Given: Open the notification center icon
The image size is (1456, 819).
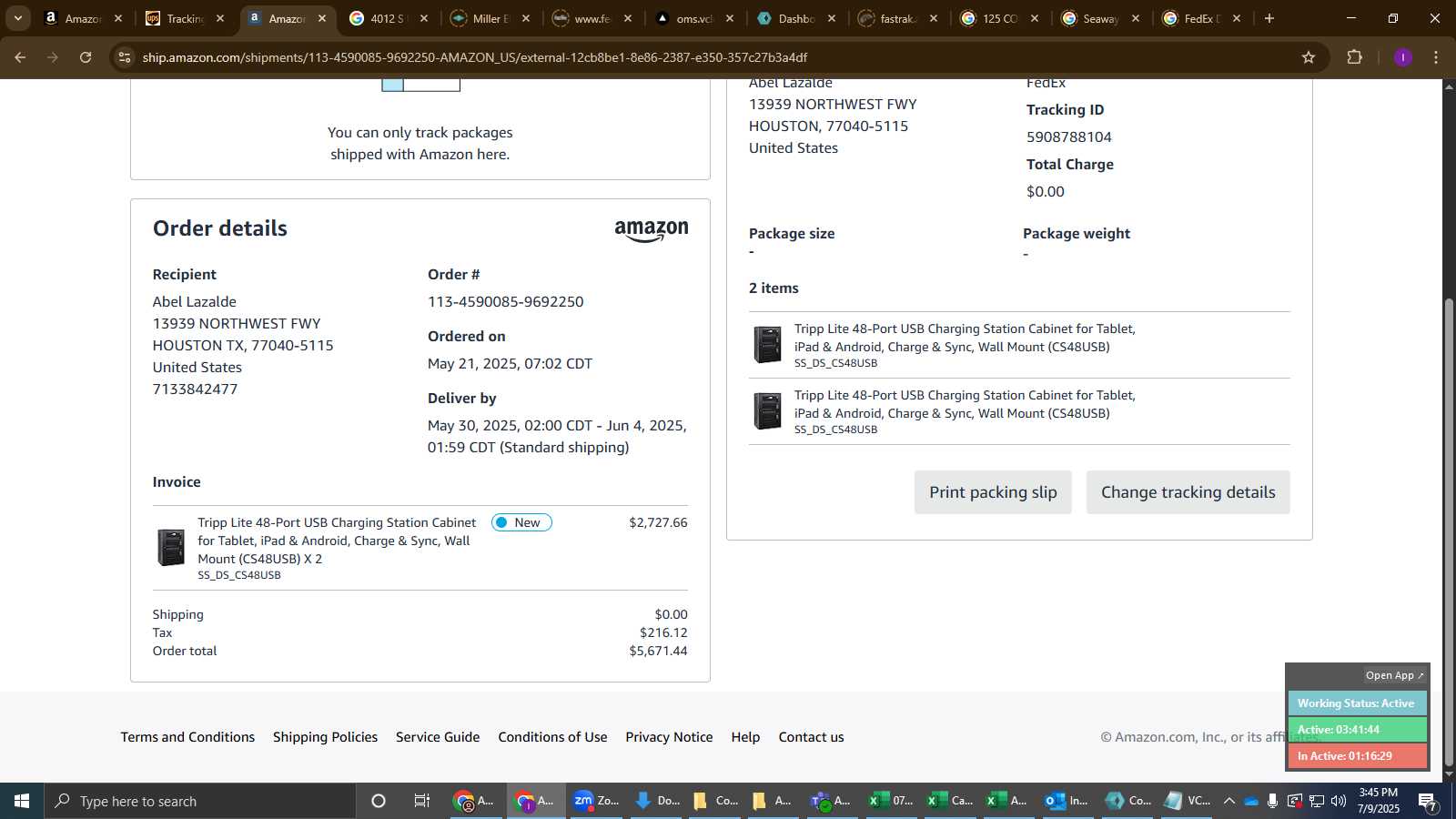Looking at the screenshot, I should tap(1428, 801).
